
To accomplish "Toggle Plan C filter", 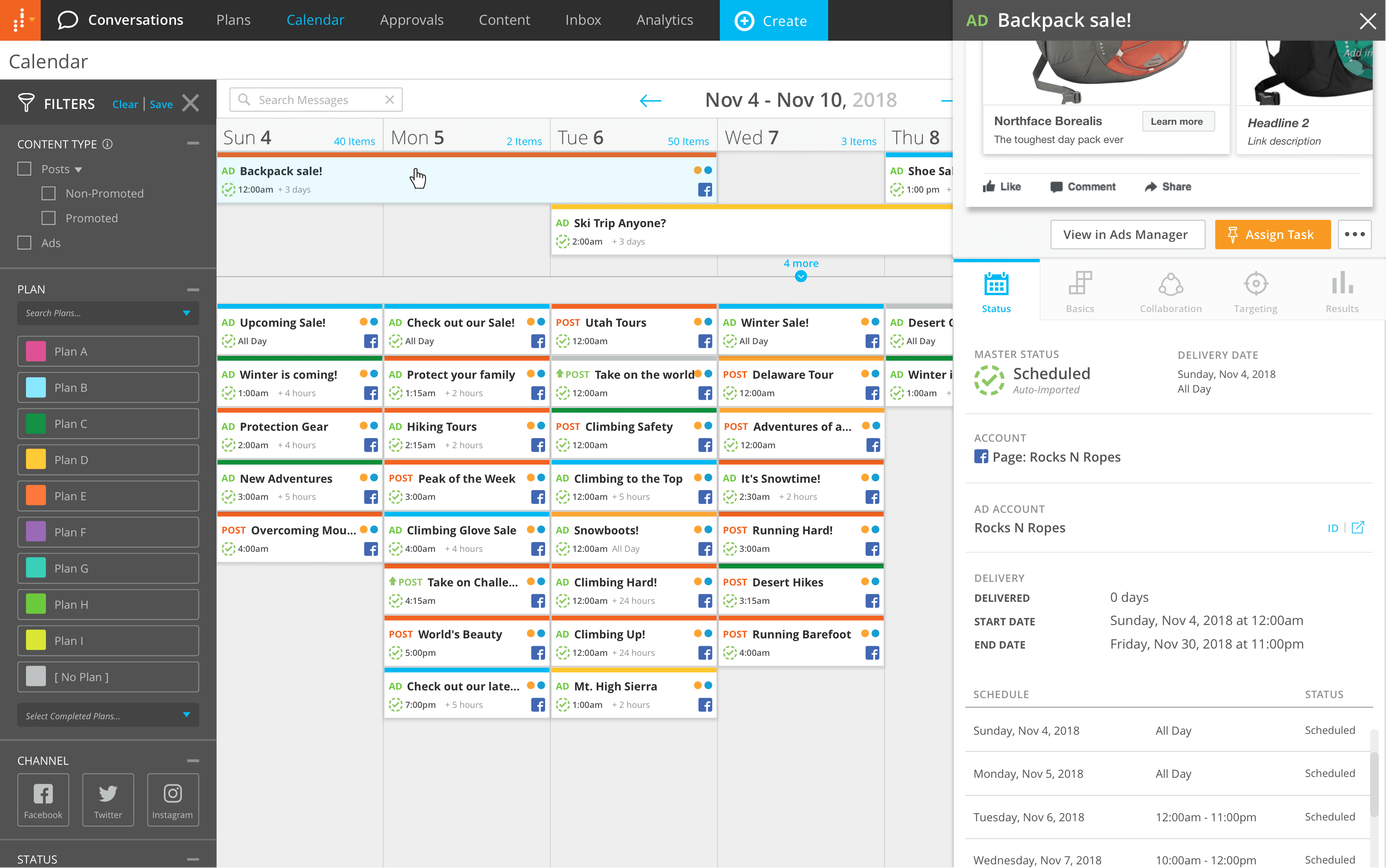I will (108, 424).
